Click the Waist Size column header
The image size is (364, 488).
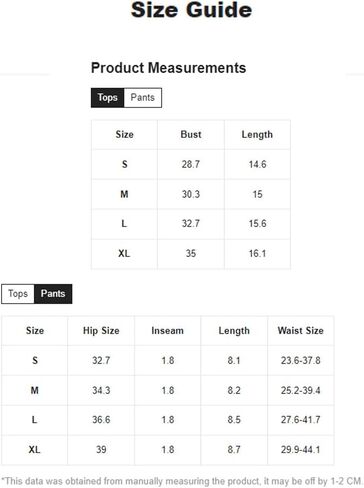click(x=300, y=330)
